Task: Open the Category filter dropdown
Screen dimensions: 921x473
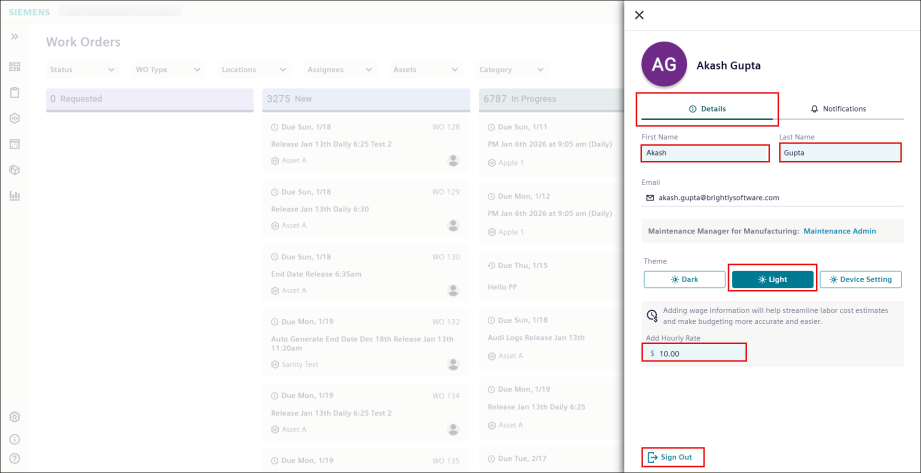Action: [512, 69]
